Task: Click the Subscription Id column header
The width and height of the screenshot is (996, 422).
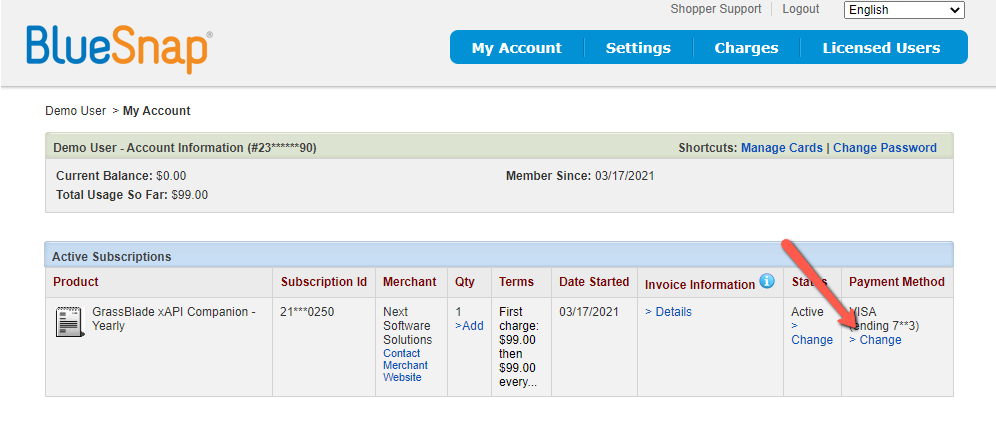Action: [x=324, y=282]
